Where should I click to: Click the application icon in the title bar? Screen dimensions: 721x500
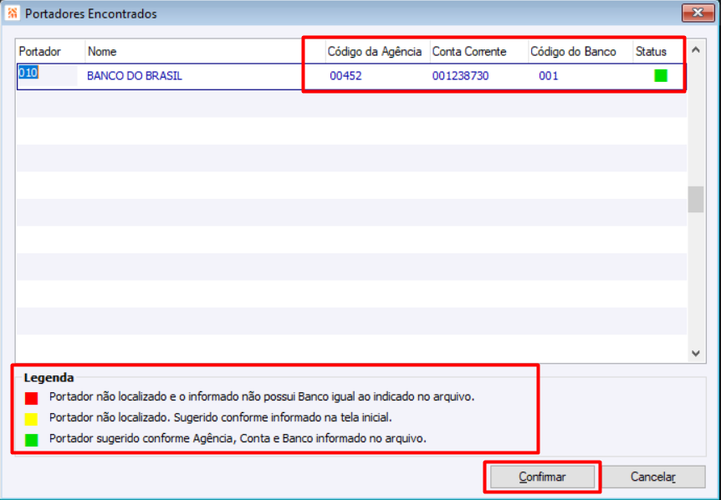[x=12, y=13]
